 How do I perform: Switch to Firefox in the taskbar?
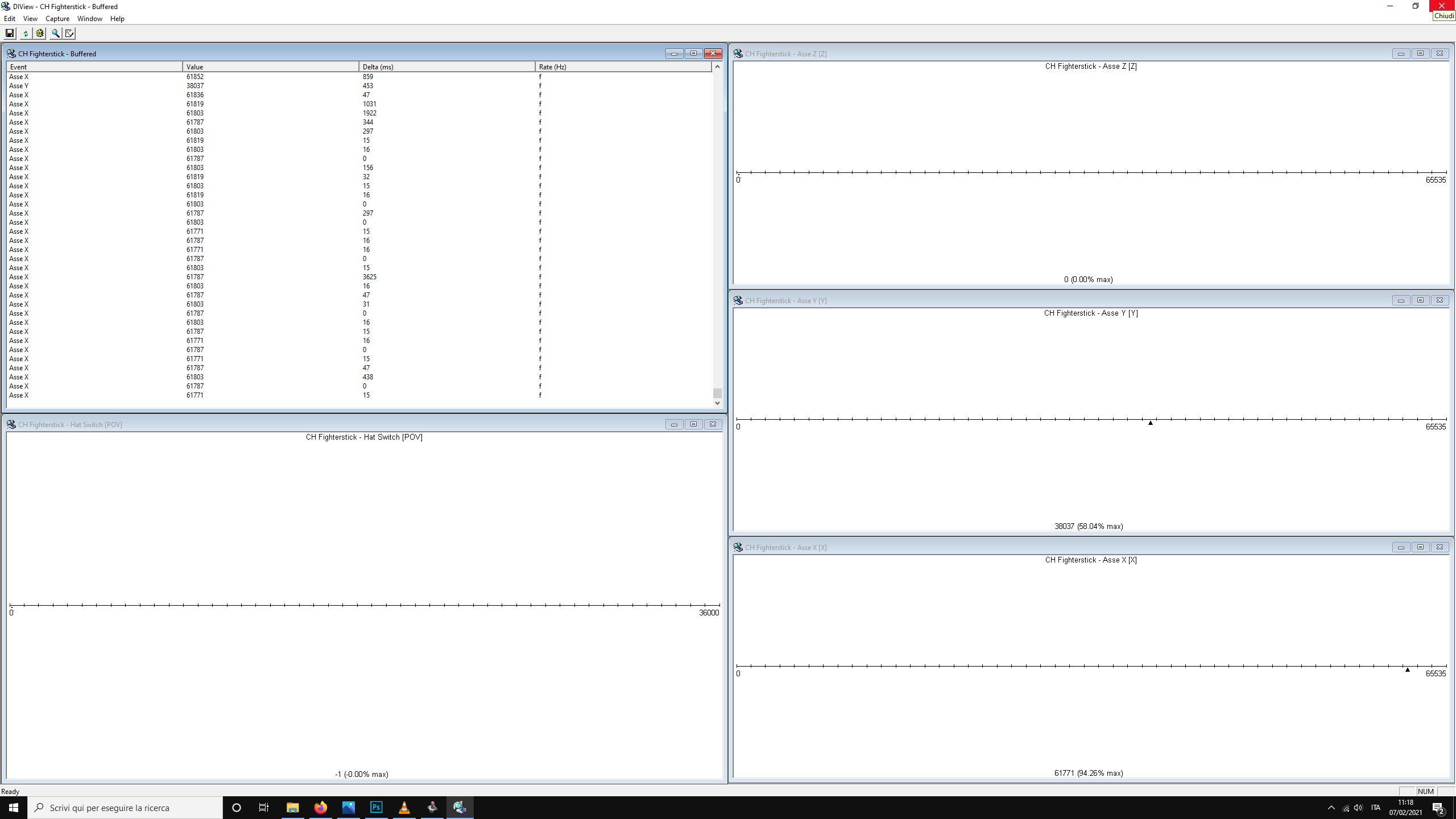(x=320, y=808)
